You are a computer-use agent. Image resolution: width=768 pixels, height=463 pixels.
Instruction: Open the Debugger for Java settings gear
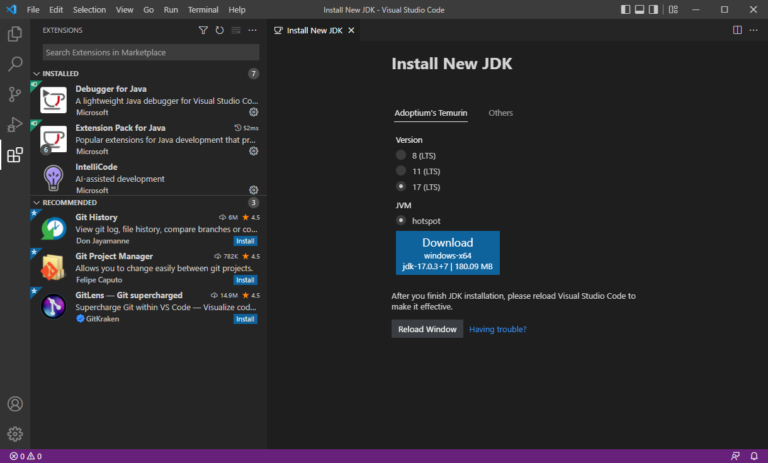point(253,112)
